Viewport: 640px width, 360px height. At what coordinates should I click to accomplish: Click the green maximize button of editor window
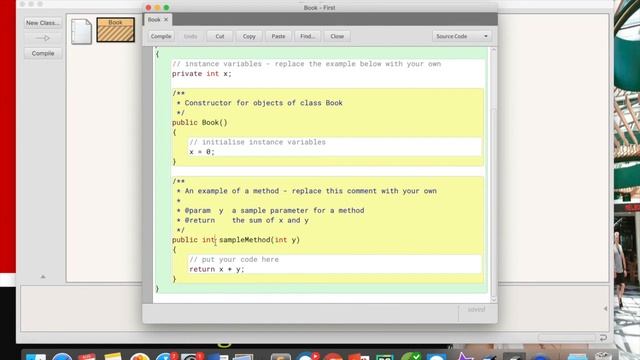point(166,7)
